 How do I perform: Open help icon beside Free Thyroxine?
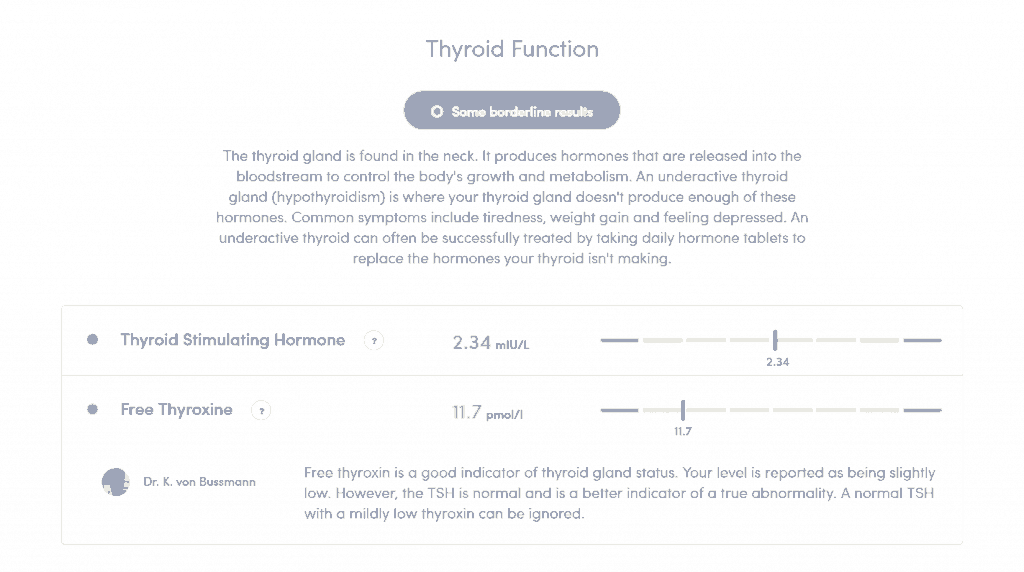[x=261, y=411]
